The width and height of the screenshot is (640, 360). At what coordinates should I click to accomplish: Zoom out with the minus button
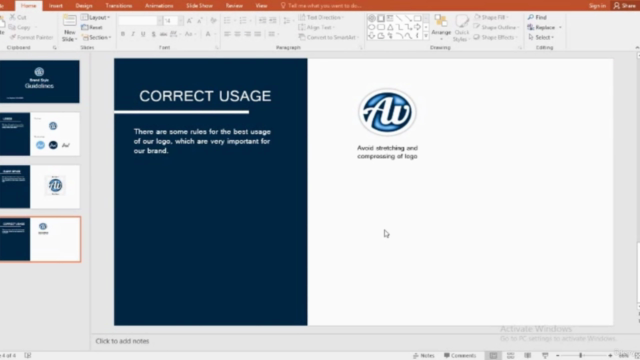pyautogui.click(x=558, y=356)
